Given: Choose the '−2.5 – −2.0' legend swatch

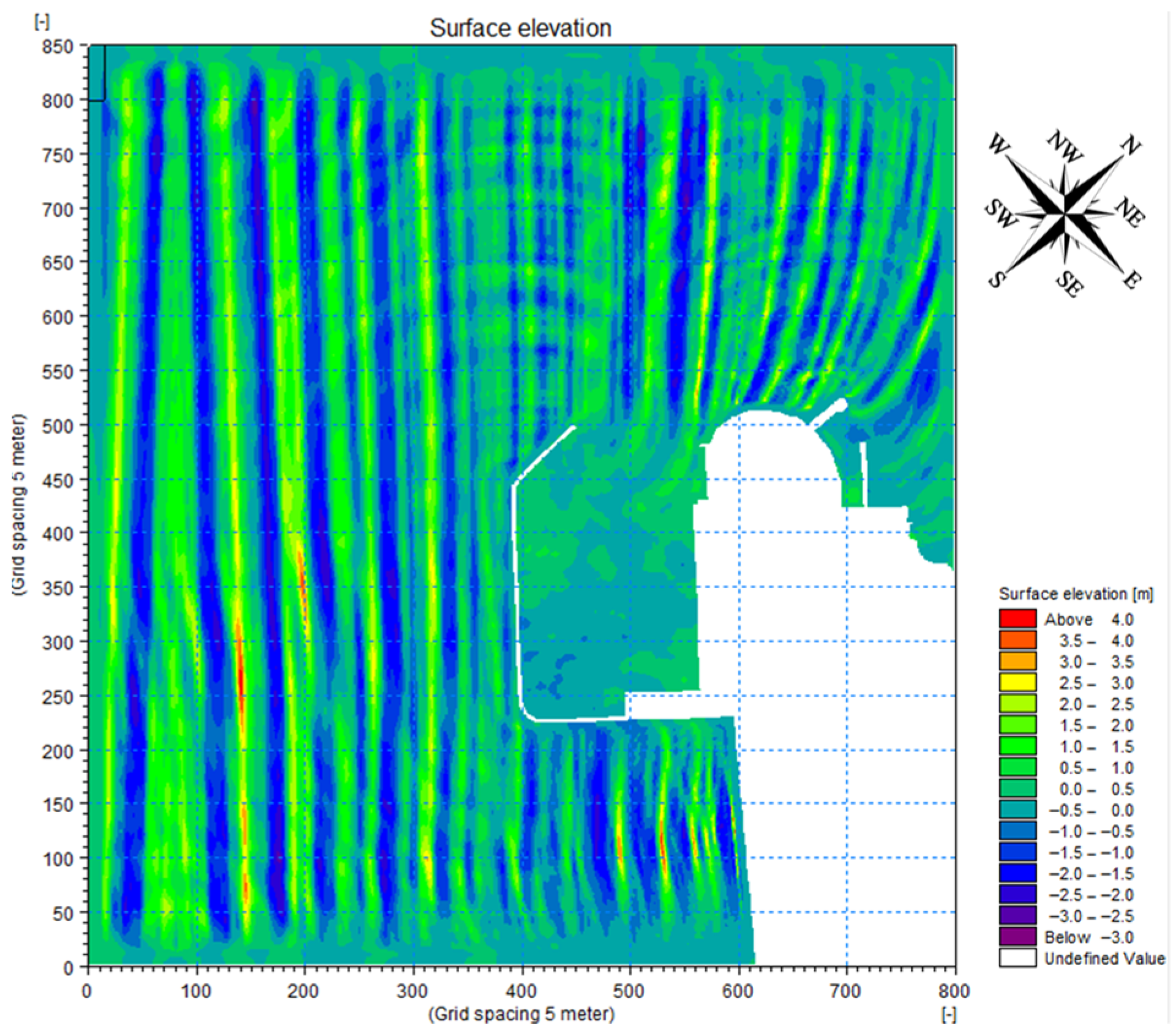Looking at the screenshot, I should (1017, 895).
